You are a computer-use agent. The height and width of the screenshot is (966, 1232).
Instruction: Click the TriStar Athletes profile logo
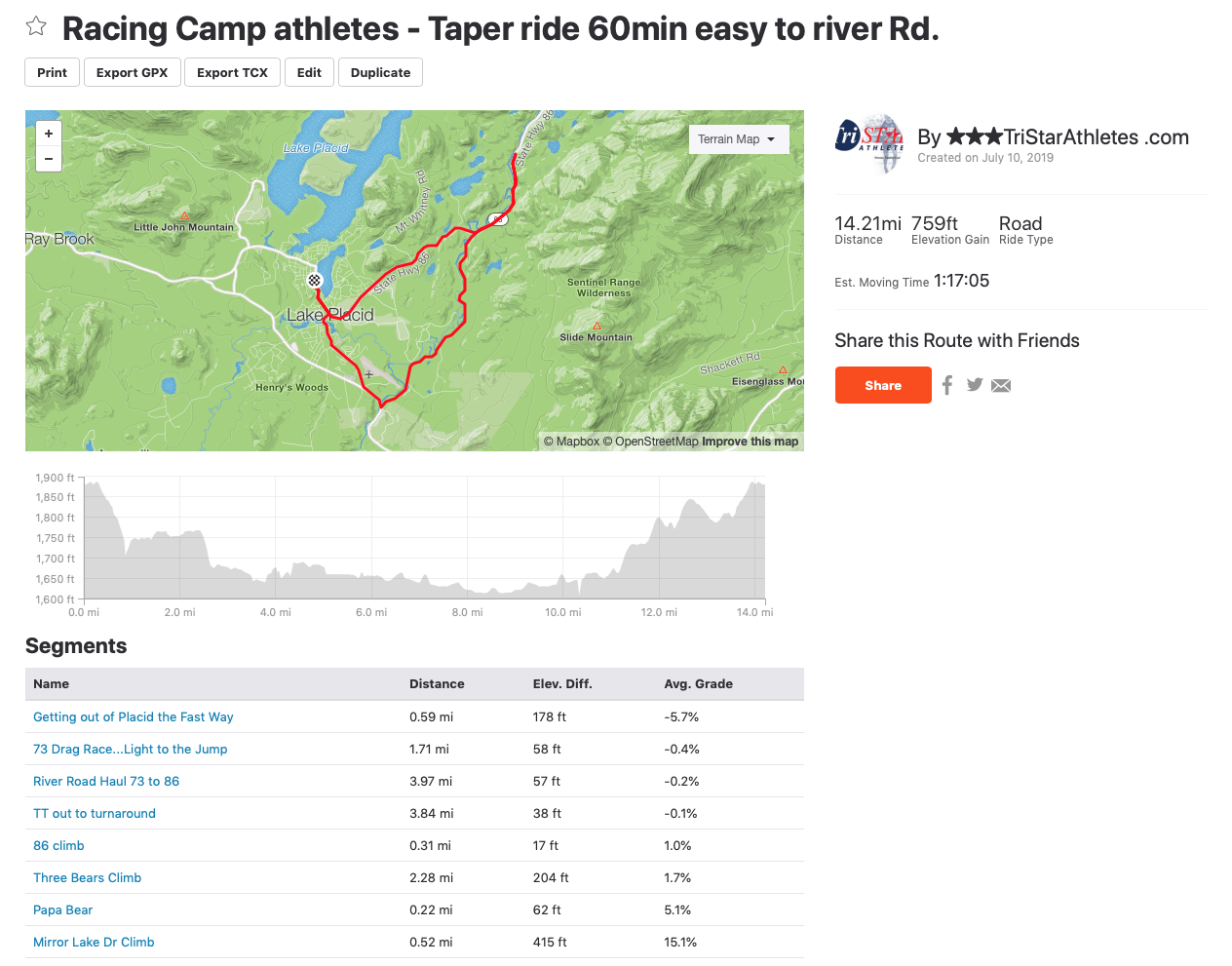tap(869, 142)
